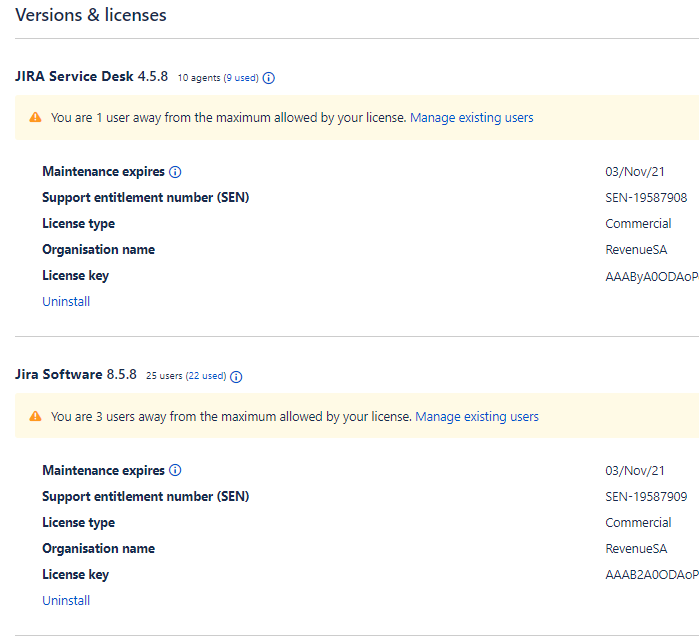This screenshot has height=643, width=699.
Task: Click Service Desk Organisation name label
Action: (x=99, y=250)
